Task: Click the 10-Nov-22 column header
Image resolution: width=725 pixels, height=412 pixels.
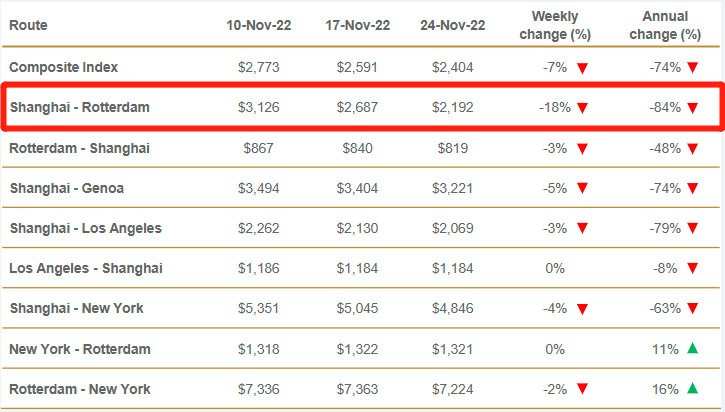Action: click(x=259, y=25)
